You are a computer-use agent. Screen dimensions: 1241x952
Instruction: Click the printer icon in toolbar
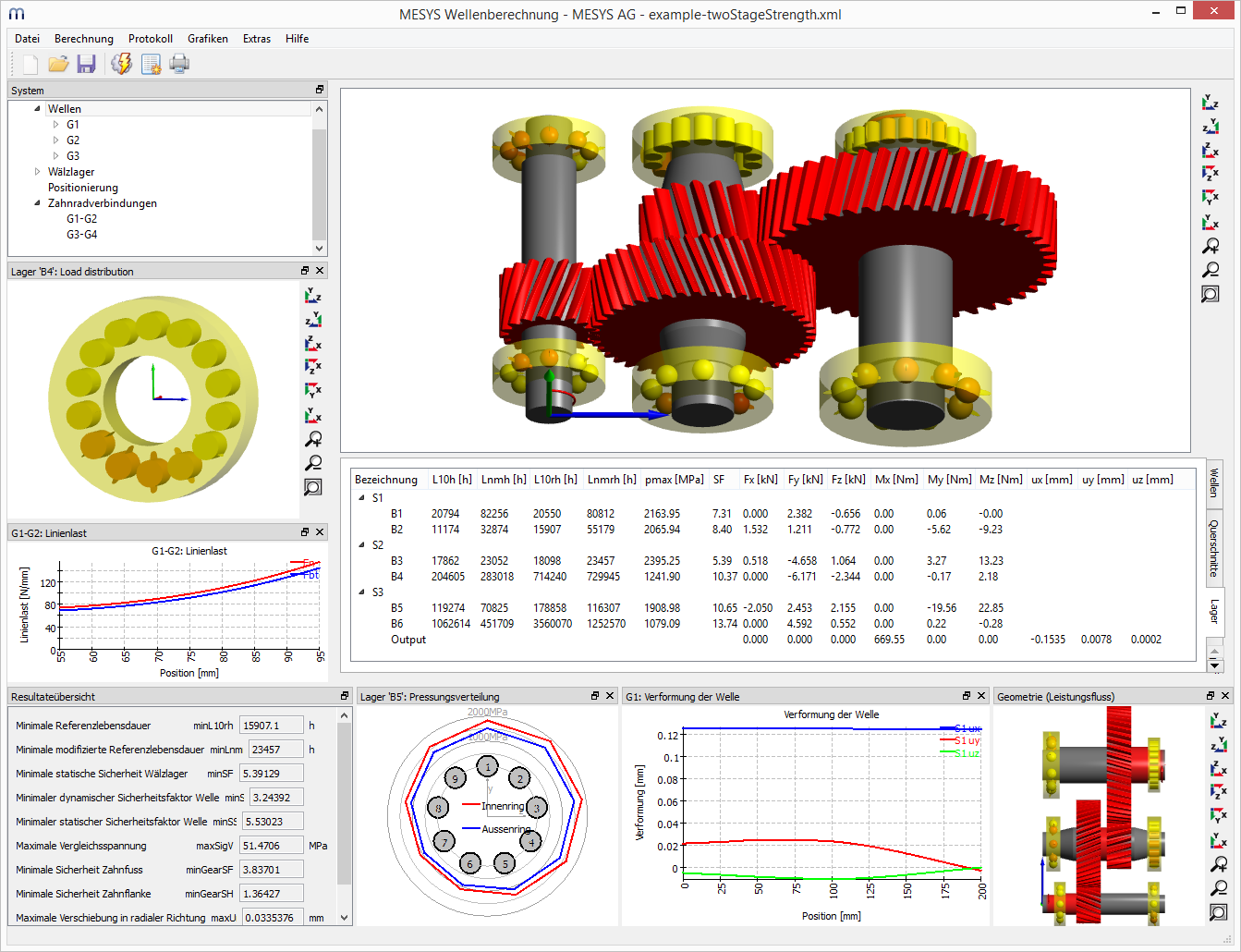[179, 64]
